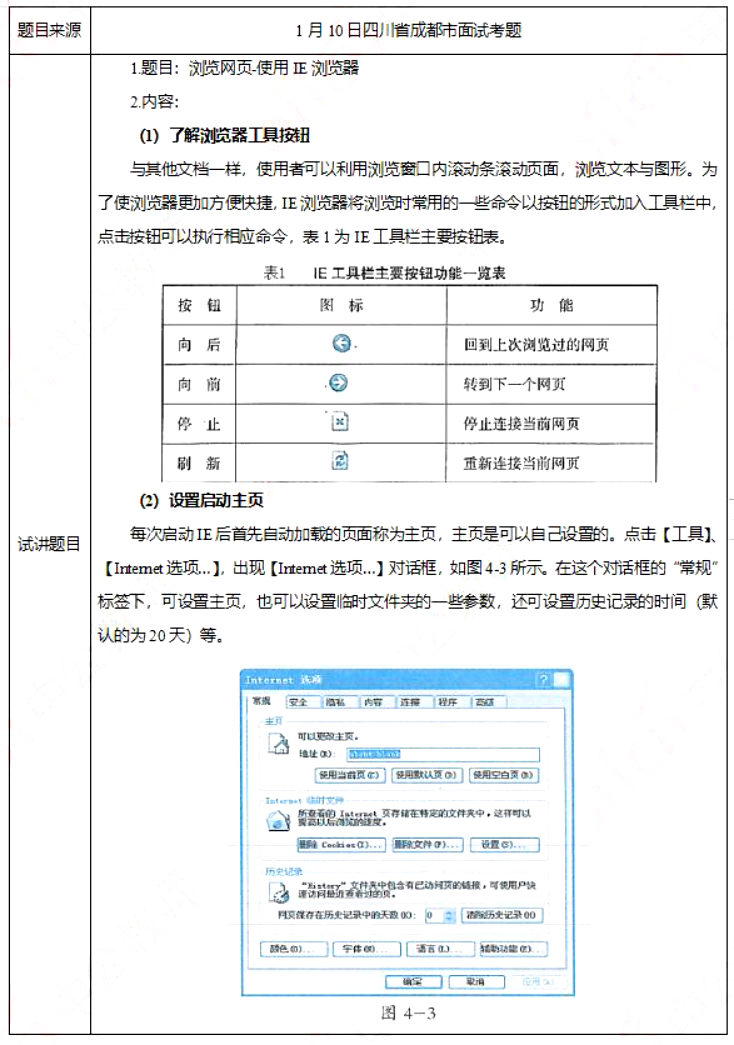Click the history days number field
This screenshot has width=734, height=1045.
[434, 916]
